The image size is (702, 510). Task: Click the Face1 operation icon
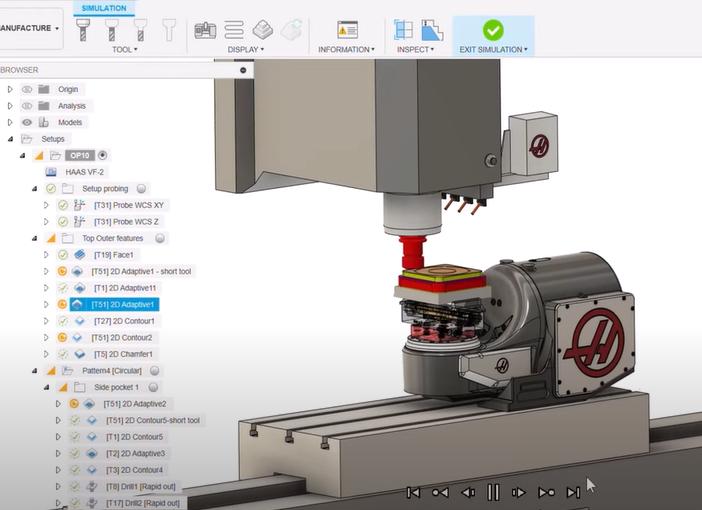(79, 255)
